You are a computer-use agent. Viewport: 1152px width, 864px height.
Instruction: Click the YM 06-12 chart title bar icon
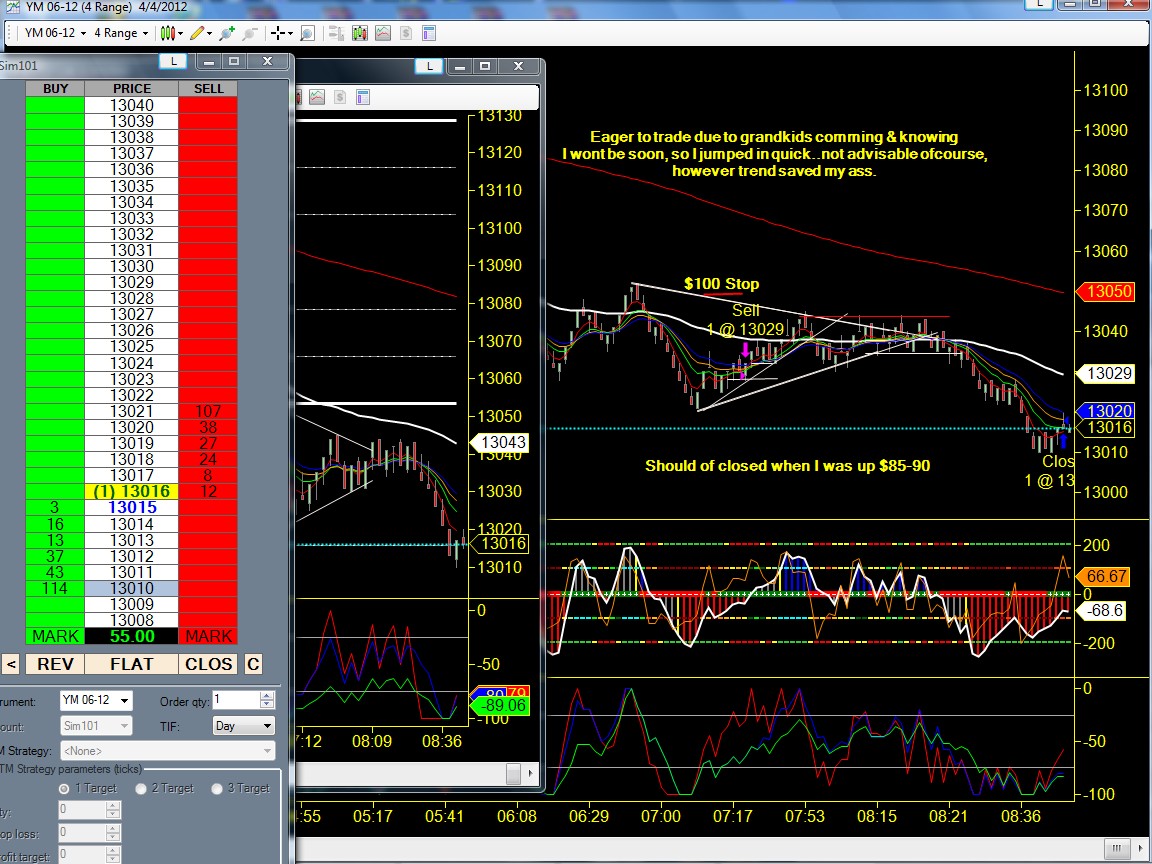[x=12, y=7]
